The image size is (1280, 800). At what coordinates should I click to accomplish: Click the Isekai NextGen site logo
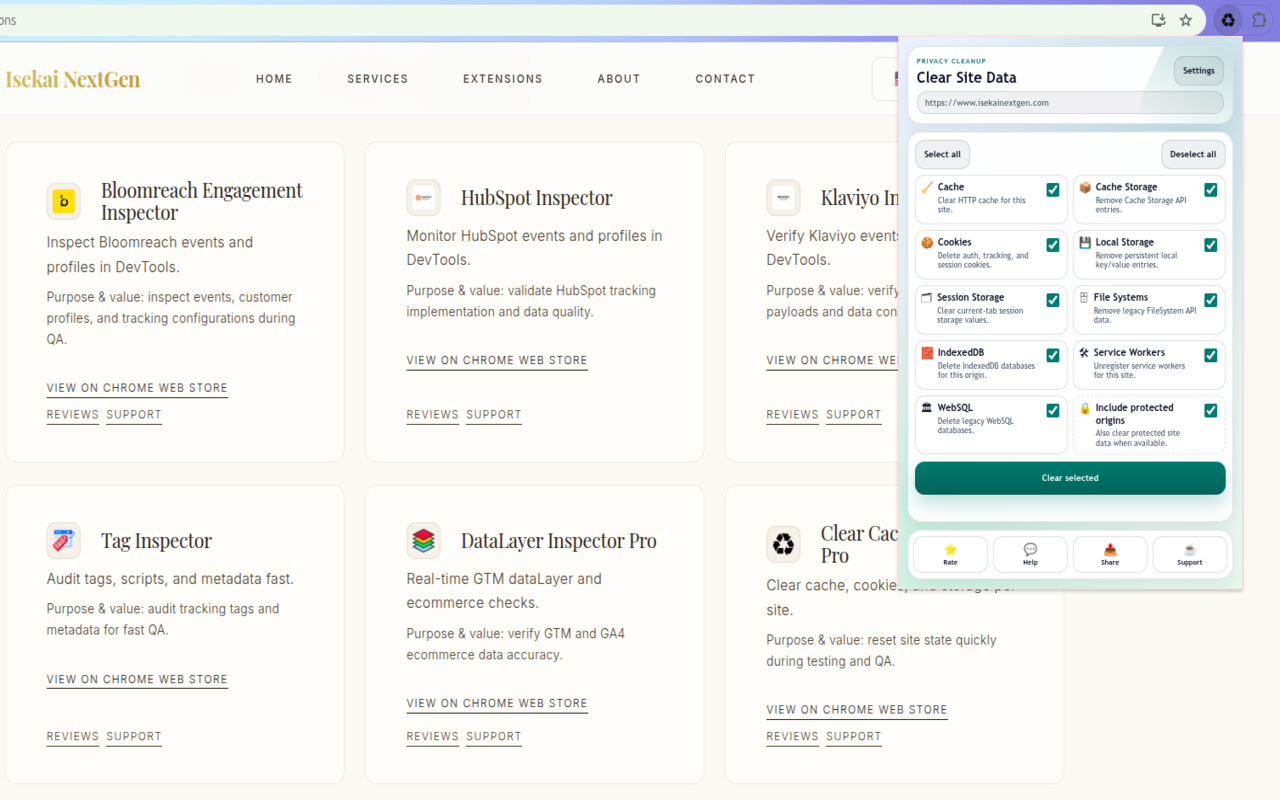[73, 79]
